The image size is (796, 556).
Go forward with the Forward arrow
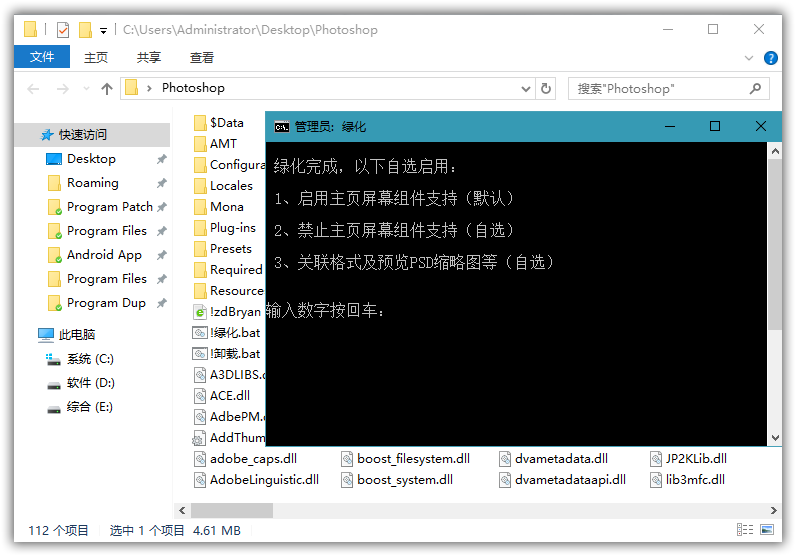[63, 89]
